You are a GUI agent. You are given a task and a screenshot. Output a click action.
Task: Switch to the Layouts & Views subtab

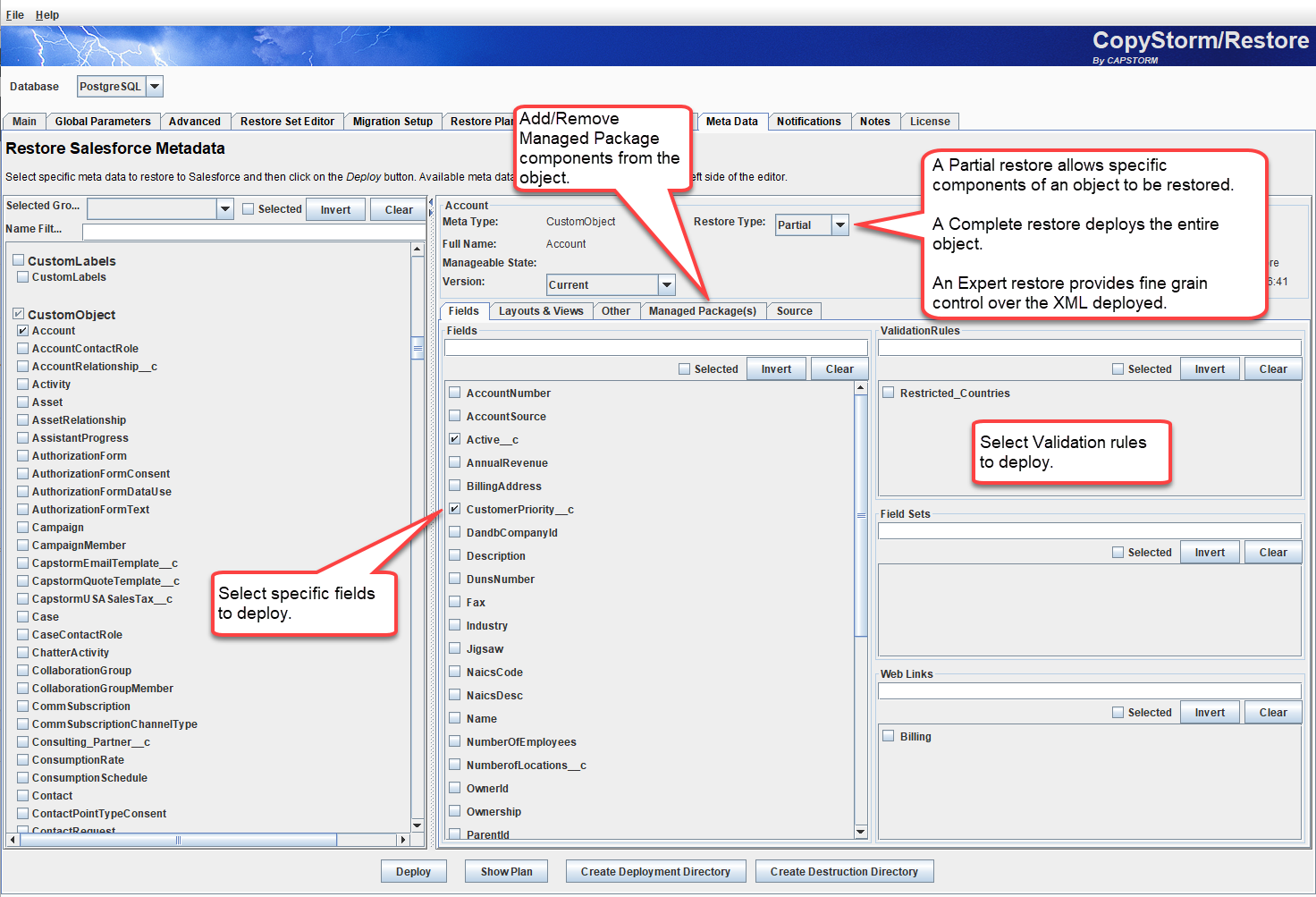[x=541, y=311]
